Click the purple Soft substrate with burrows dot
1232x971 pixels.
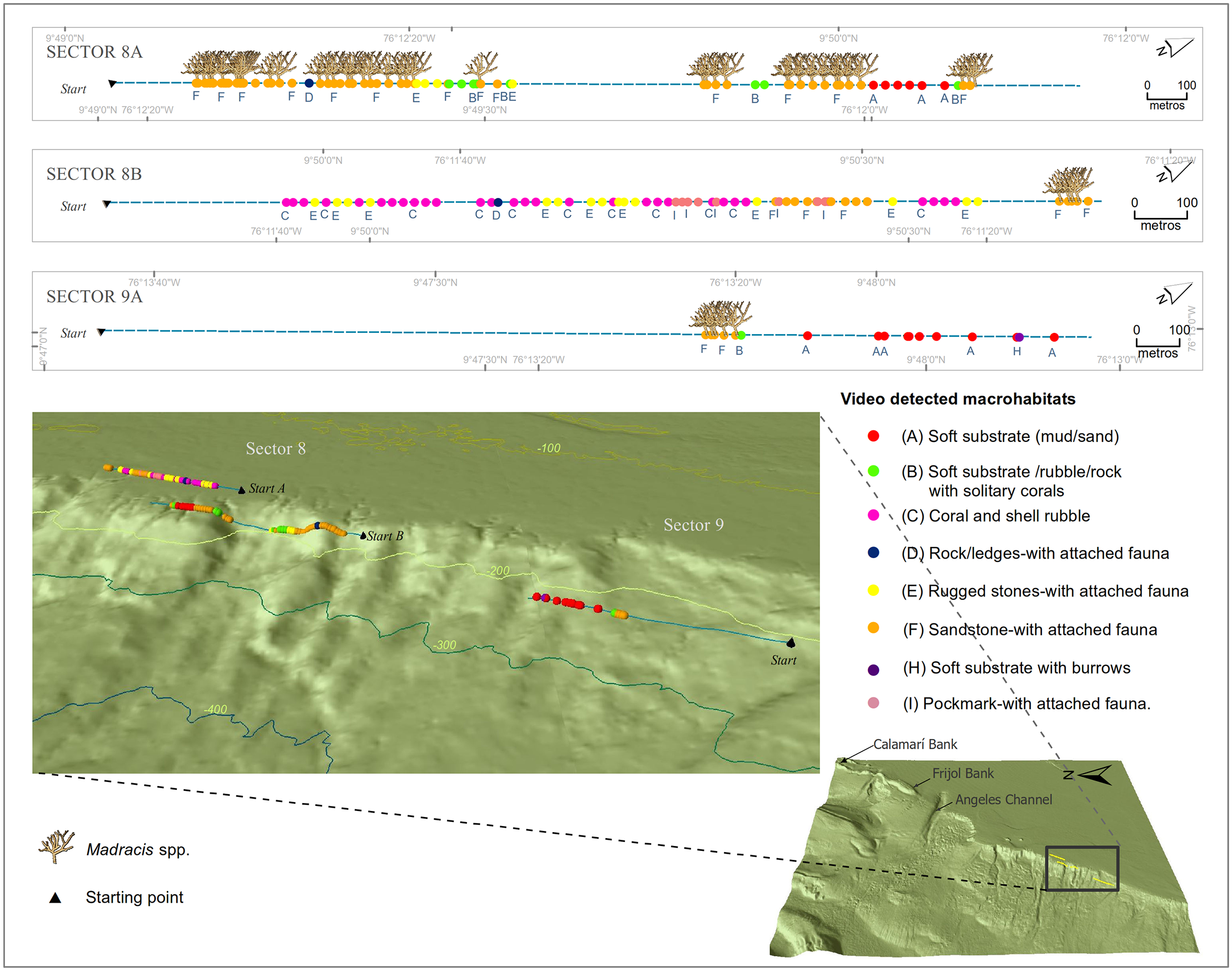pyautogui.click(x=873, y=670)
